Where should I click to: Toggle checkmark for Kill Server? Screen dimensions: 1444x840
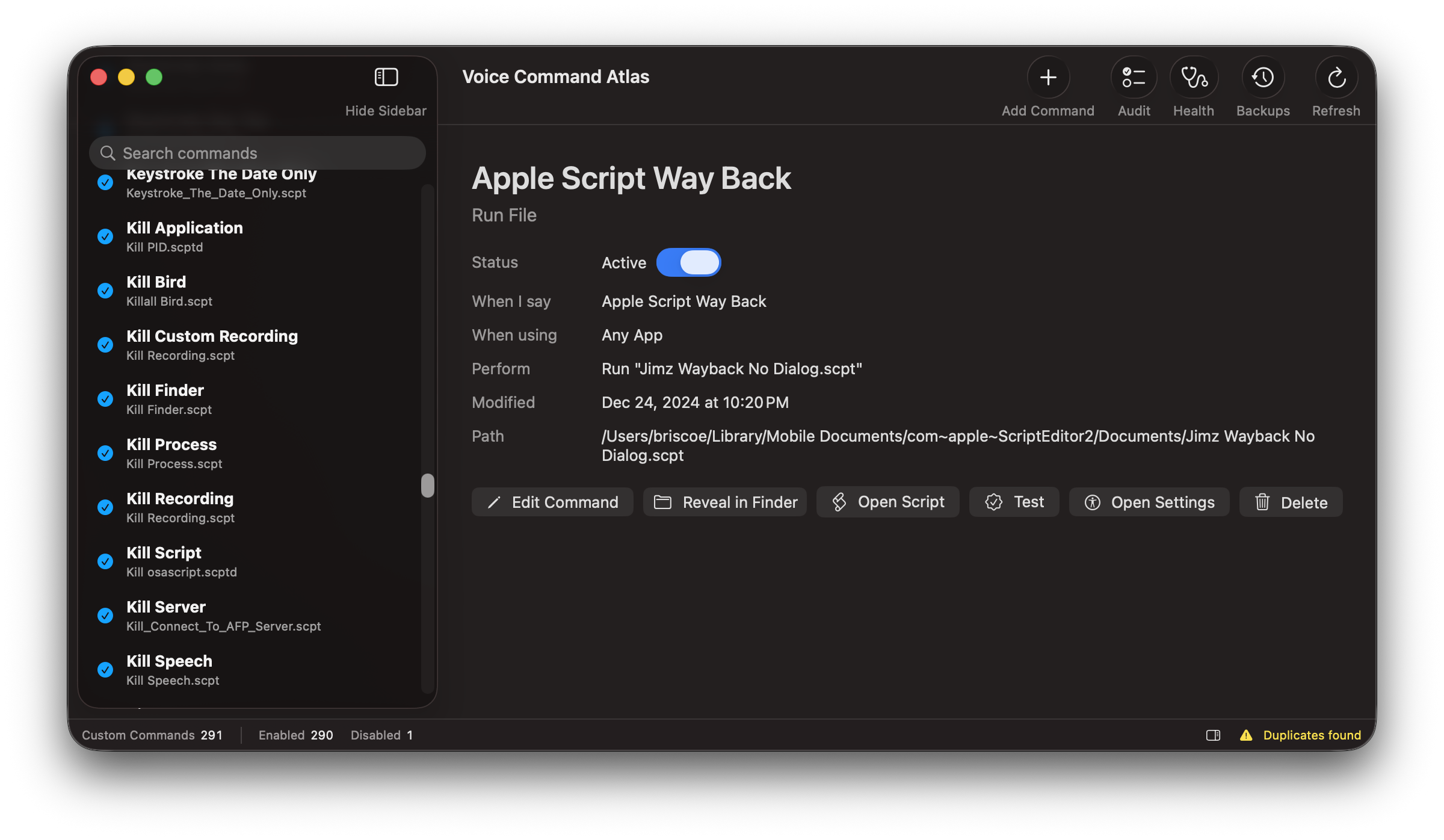coord(105,616)
